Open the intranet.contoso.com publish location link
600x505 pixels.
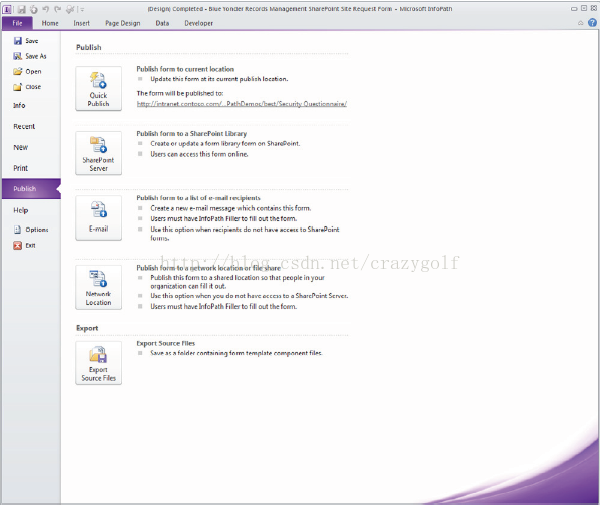(242, 104)
